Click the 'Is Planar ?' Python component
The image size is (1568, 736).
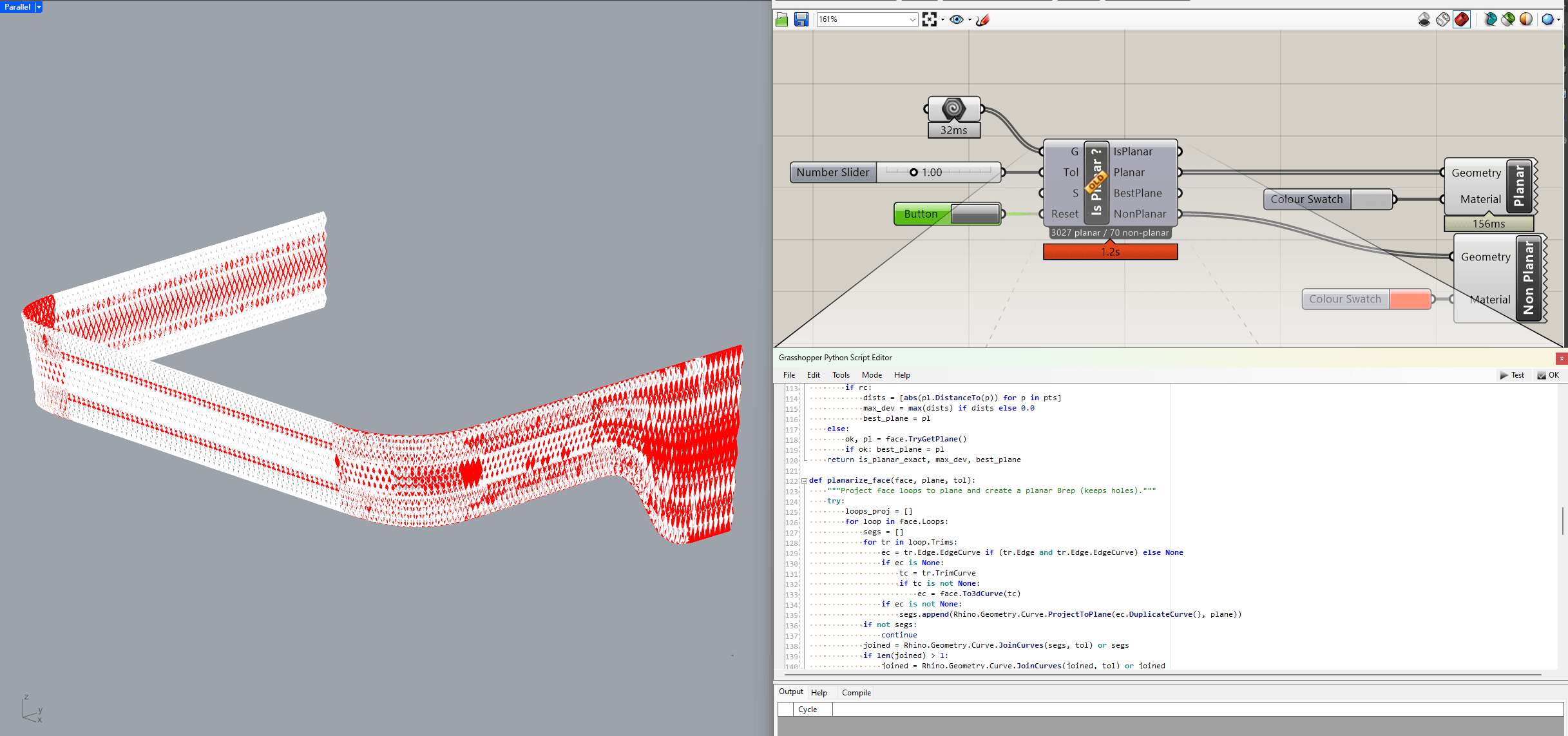pyautogui.click(x=1096, y=182)
